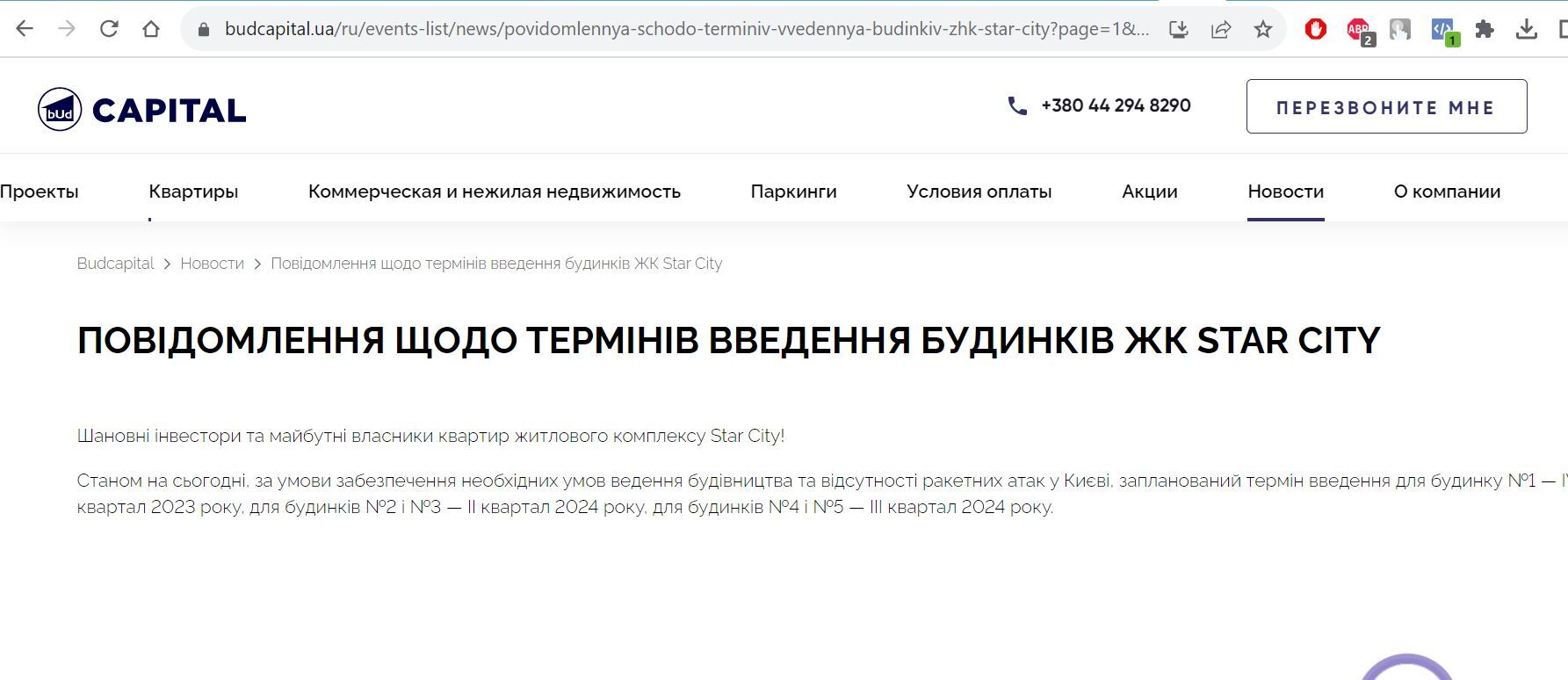Open the Проекты menu
Screen dimensions: 1568x680
[40, 192]
